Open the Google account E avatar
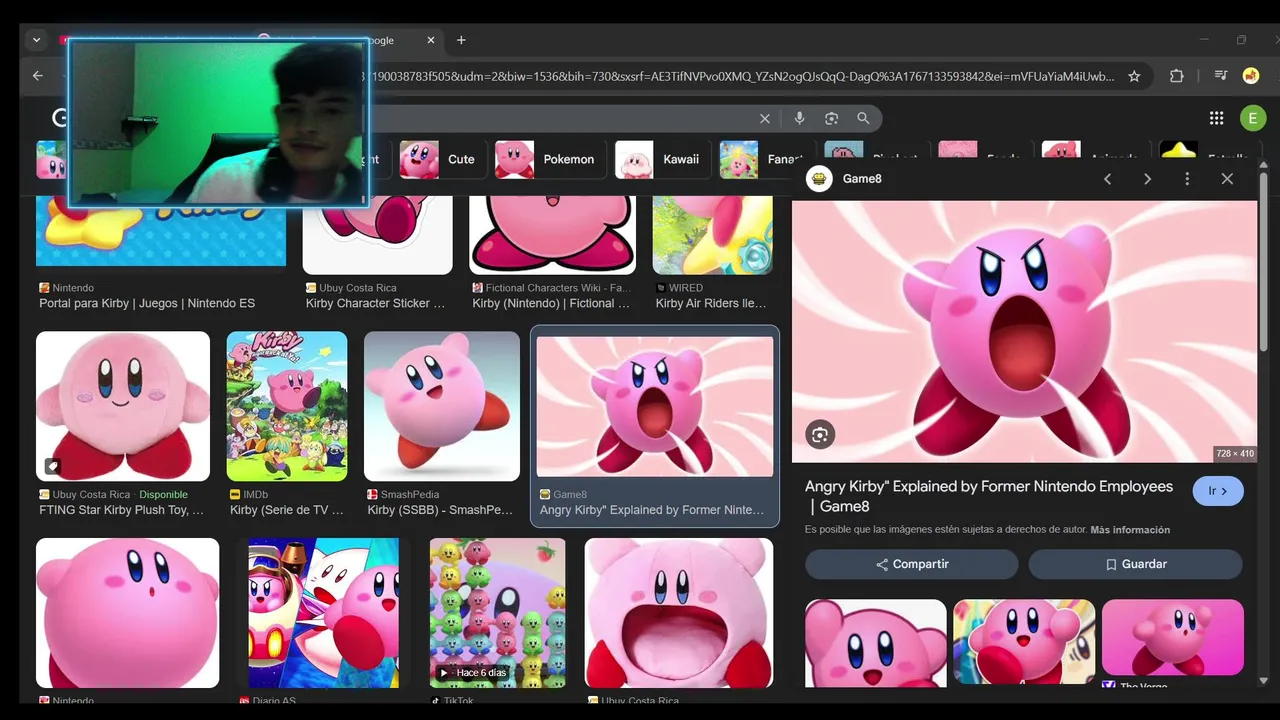 tap(1253, 118)
